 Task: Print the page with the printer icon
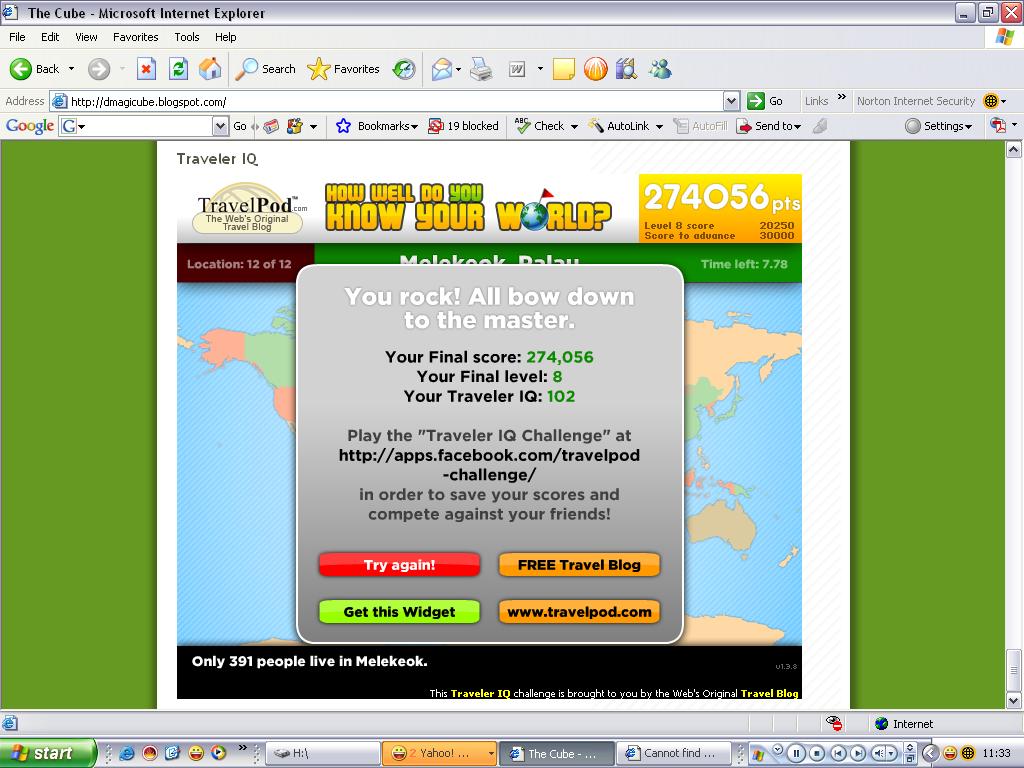coord(481,69)
